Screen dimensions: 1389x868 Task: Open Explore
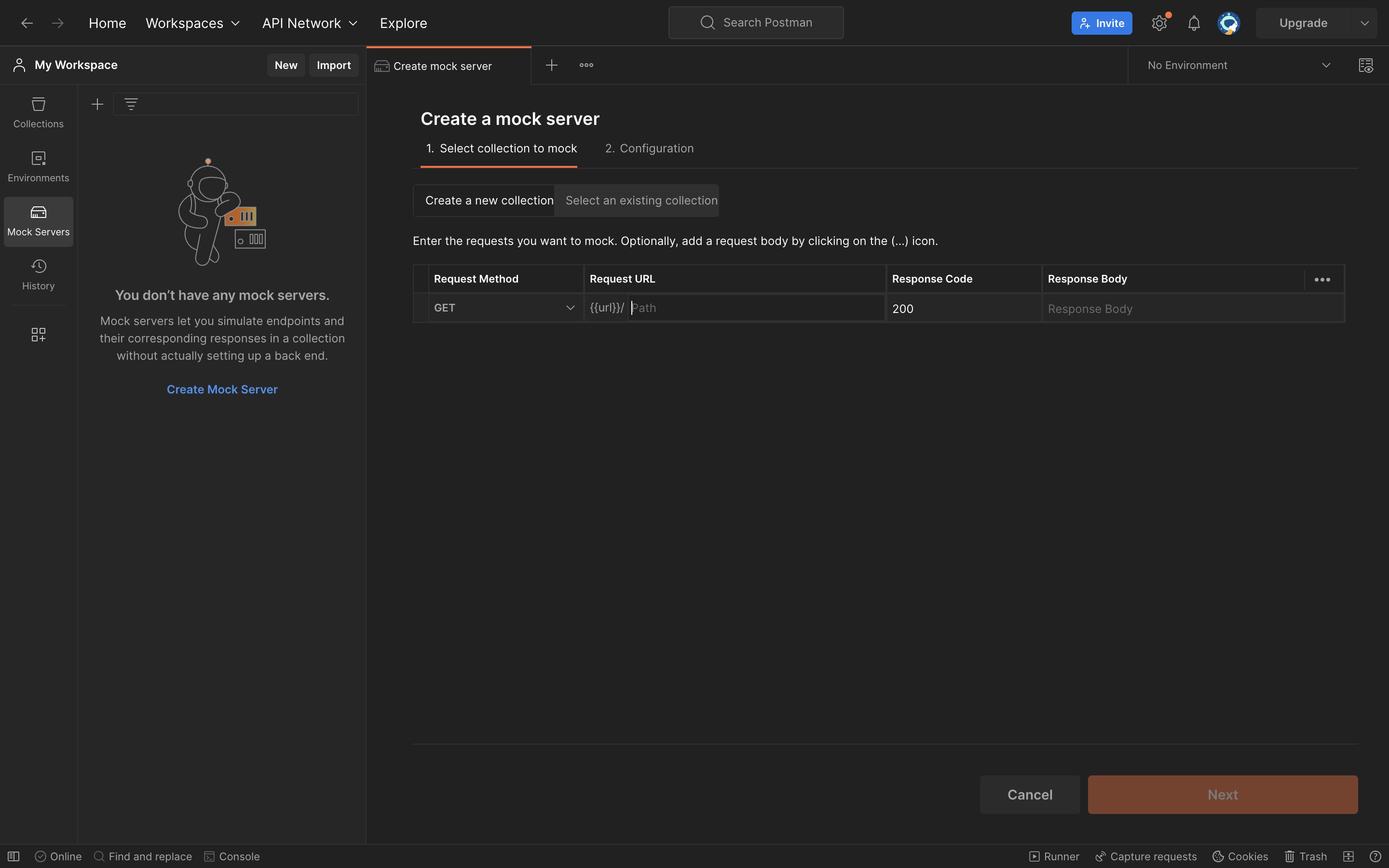pyautogui.click(x=404, y=23)
